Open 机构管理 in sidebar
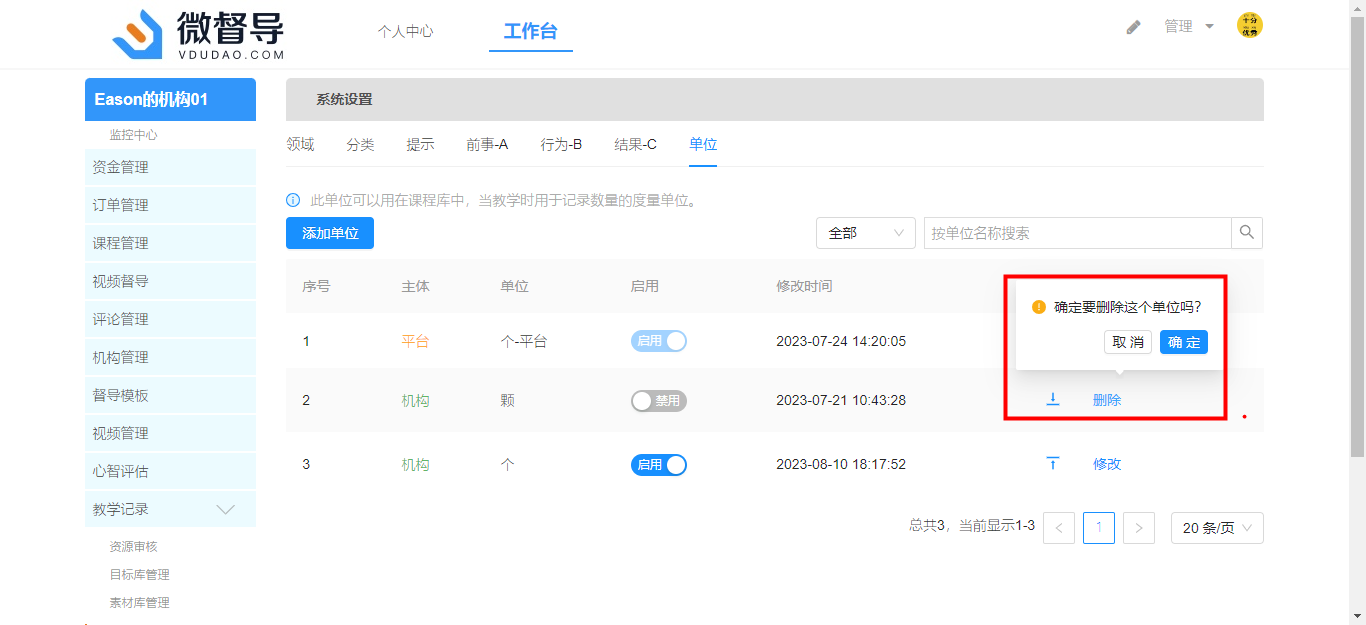This screenshot has height=625, width=1366. click(x=170, y=357)
